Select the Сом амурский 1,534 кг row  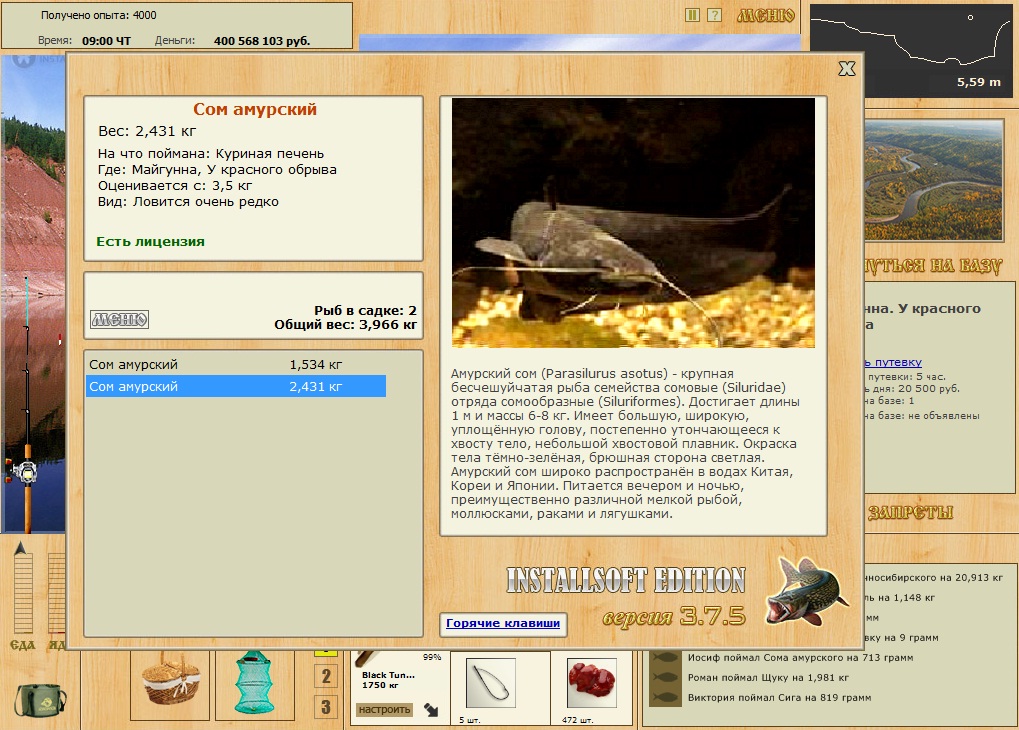236,365
